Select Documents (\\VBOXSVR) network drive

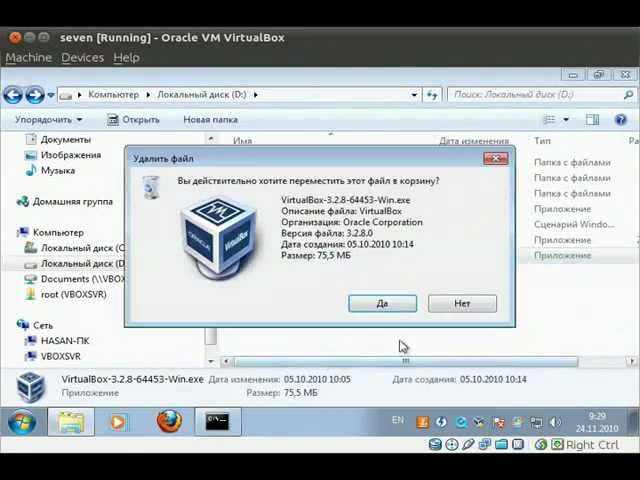pyautogui.click(x=74, y=279)
